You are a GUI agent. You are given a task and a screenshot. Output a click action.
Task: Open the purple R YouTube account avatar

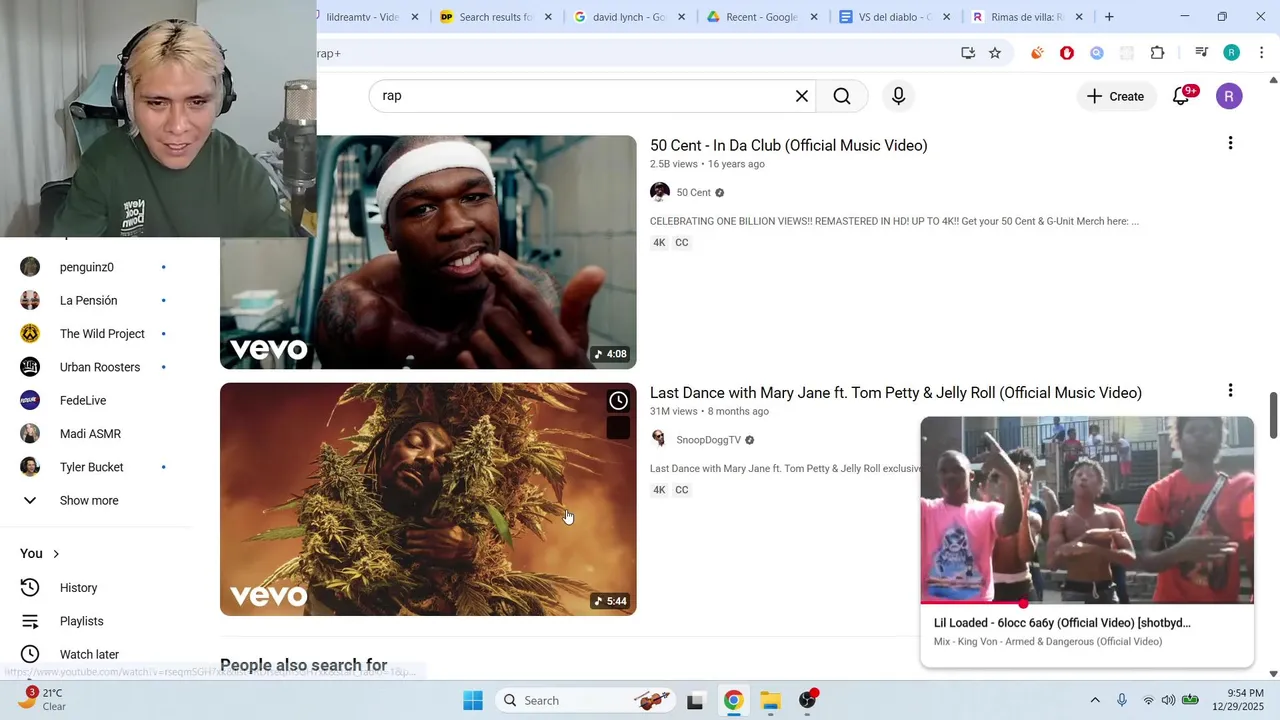point(1229,96)
